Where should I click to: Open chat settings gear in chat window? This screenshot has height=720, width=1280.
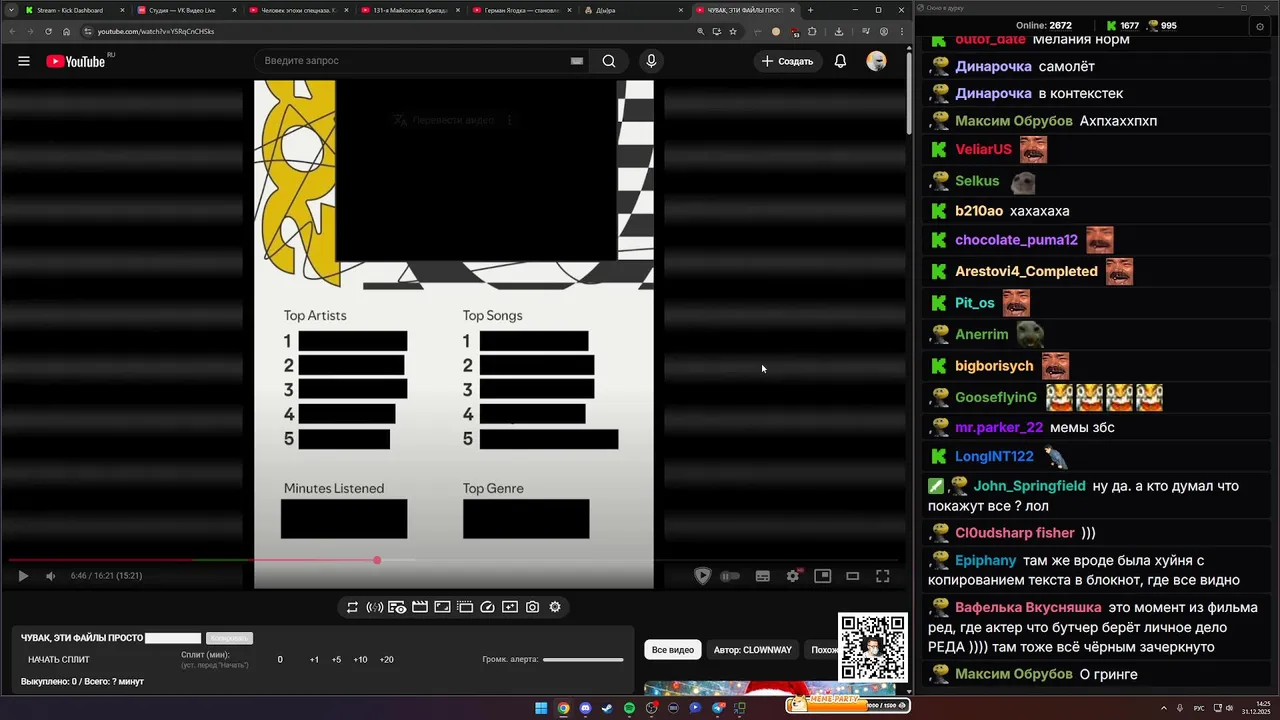click(1260, 27)
